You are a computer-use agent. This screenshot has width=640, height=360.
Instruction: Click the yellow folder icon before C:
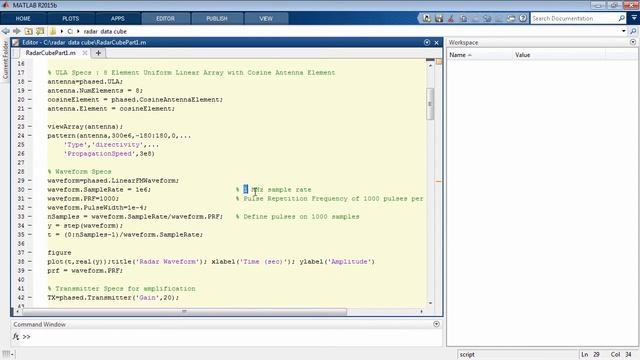53,31
